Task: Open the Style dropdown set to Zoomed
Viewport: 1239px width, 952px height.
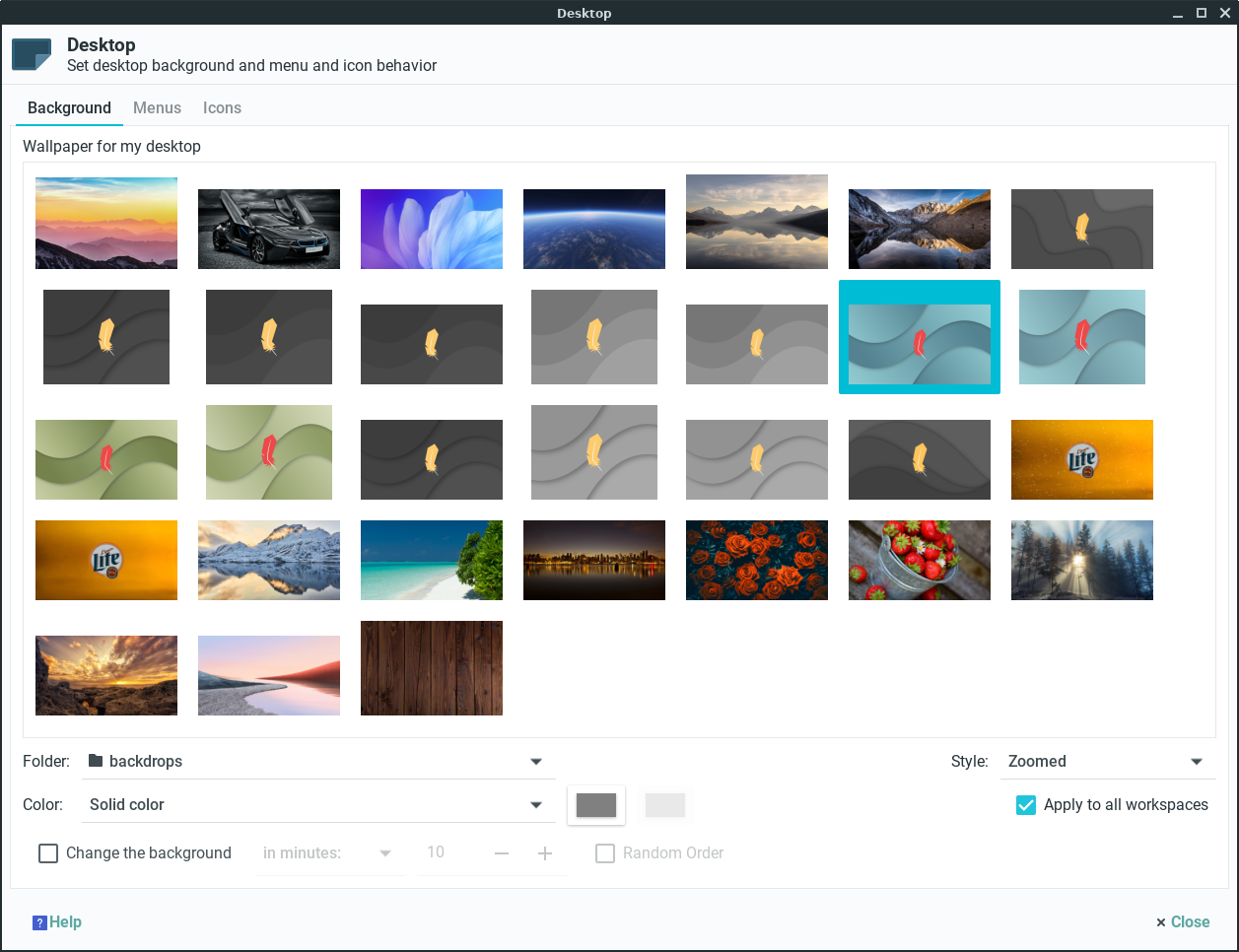Action: 1108,761
